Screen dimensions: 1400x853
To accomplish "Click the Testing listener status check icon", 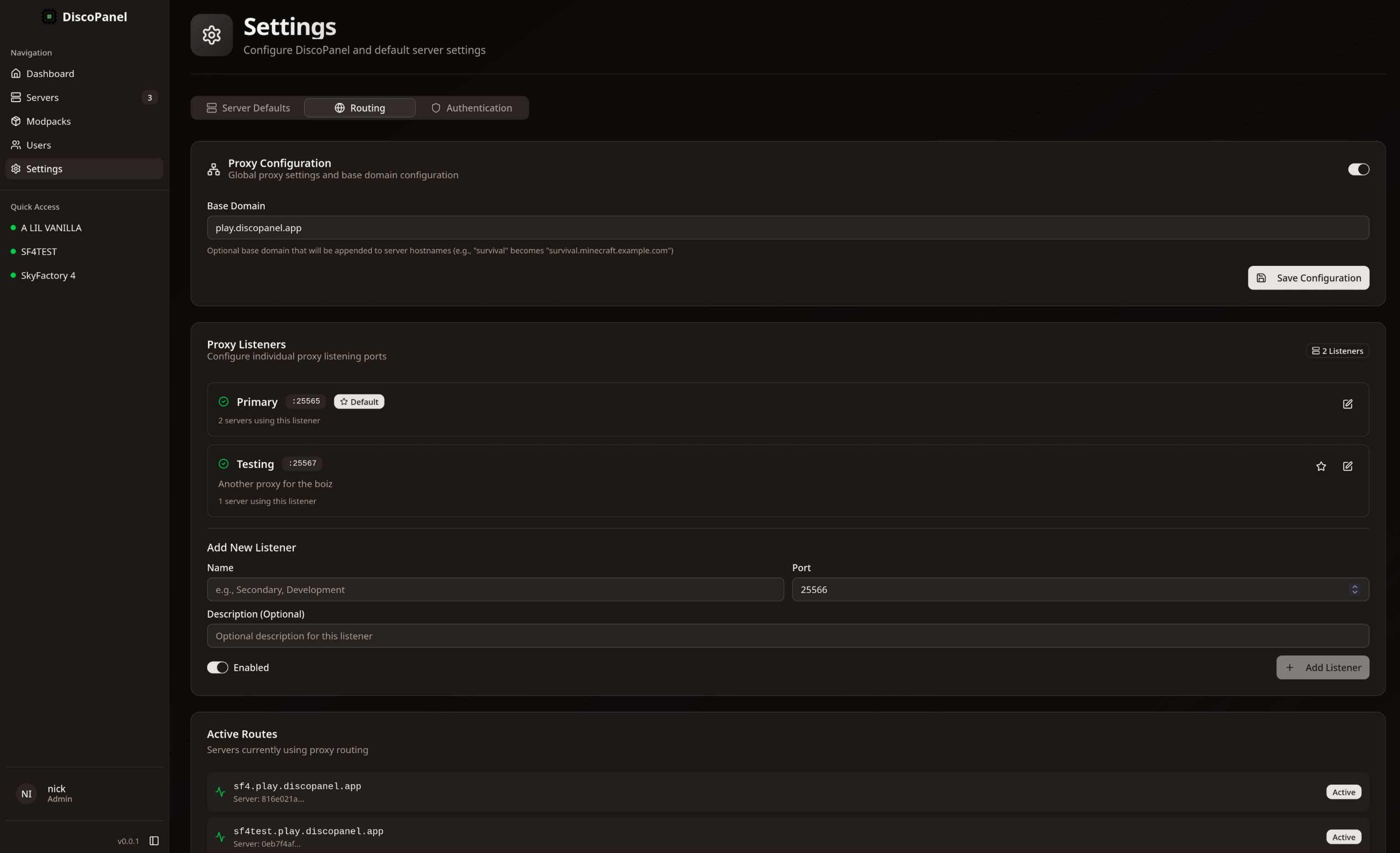I will point(224,464).
